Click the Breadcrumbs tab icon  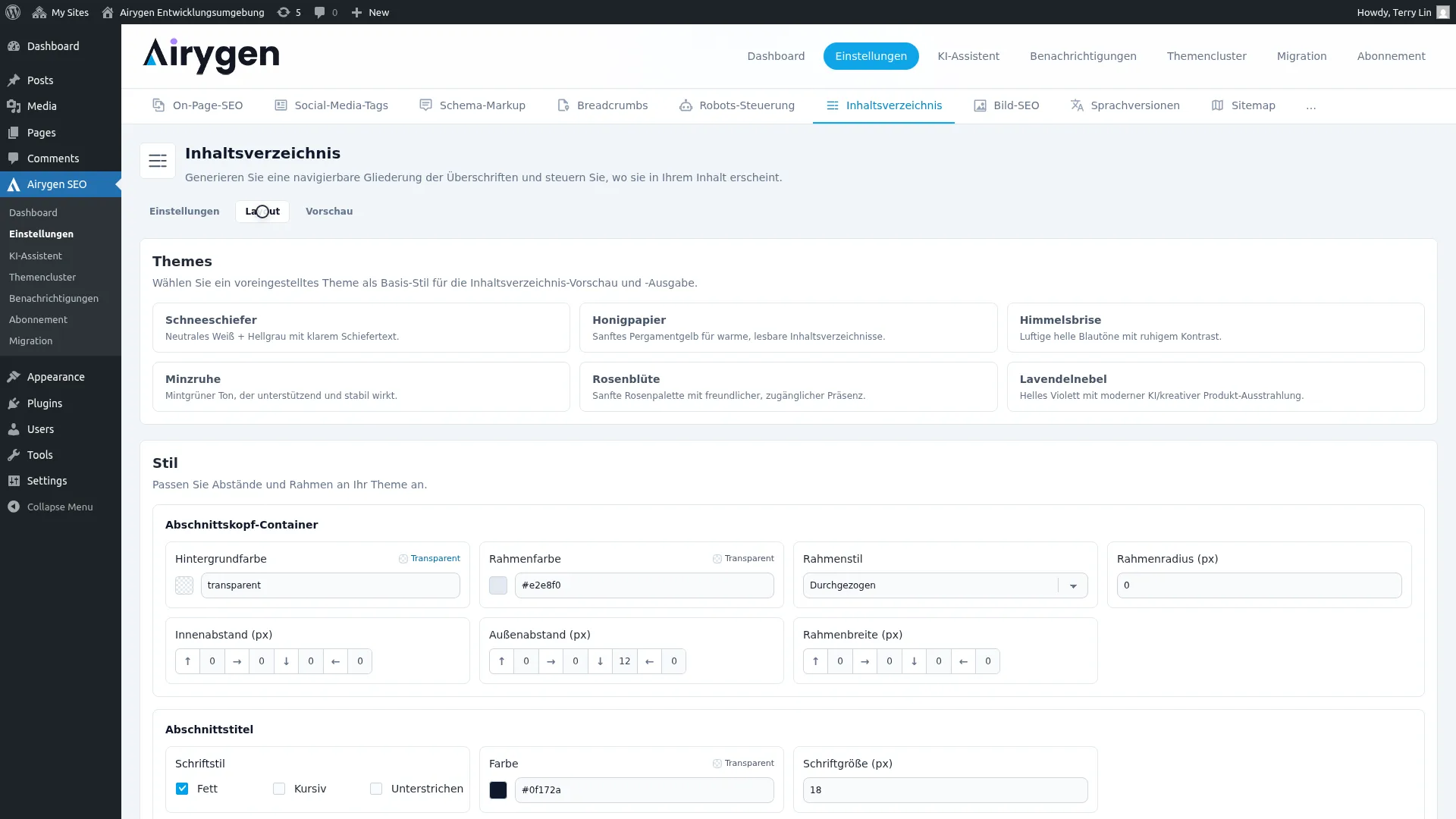(x=563, y=105)
